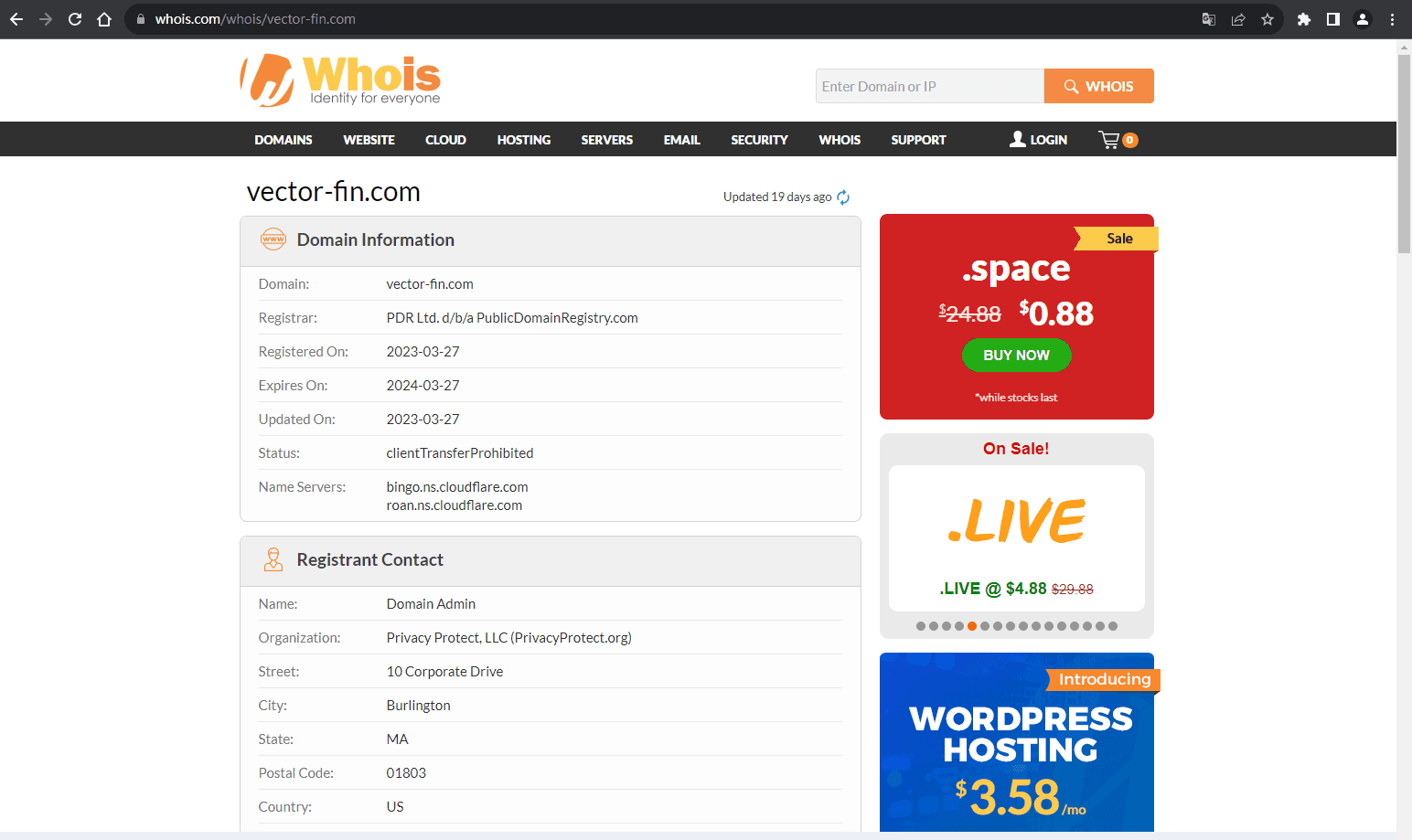Click city value Burlington

tap(418, 706)
